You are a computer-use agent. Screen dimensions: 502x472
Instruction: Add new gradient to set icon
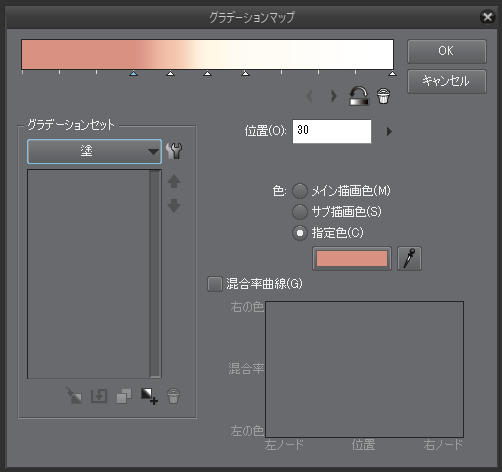click(x=149, y=396)
